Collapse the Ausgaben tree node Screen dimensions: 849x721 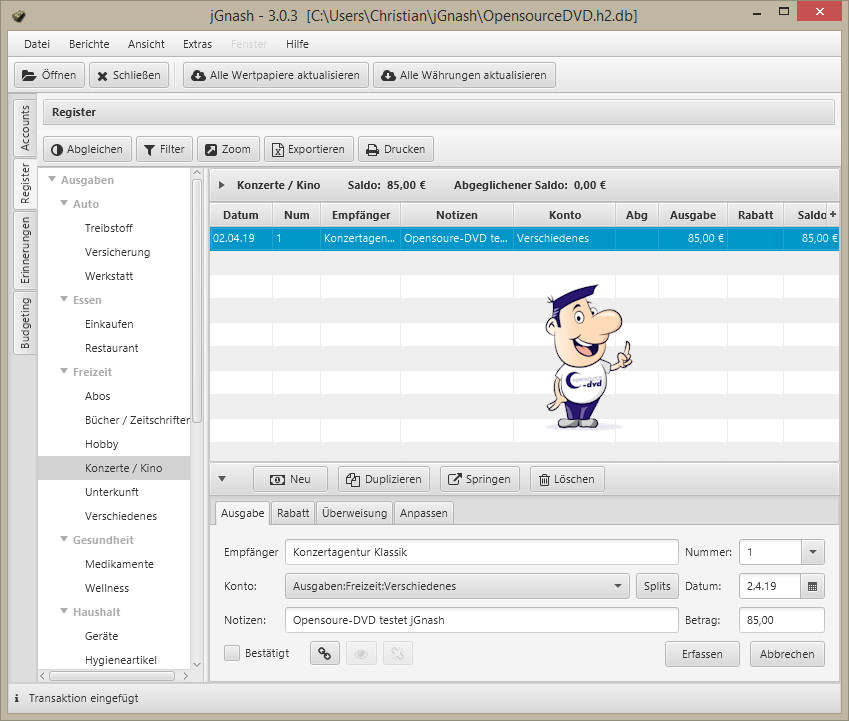[x=52, y=180]
